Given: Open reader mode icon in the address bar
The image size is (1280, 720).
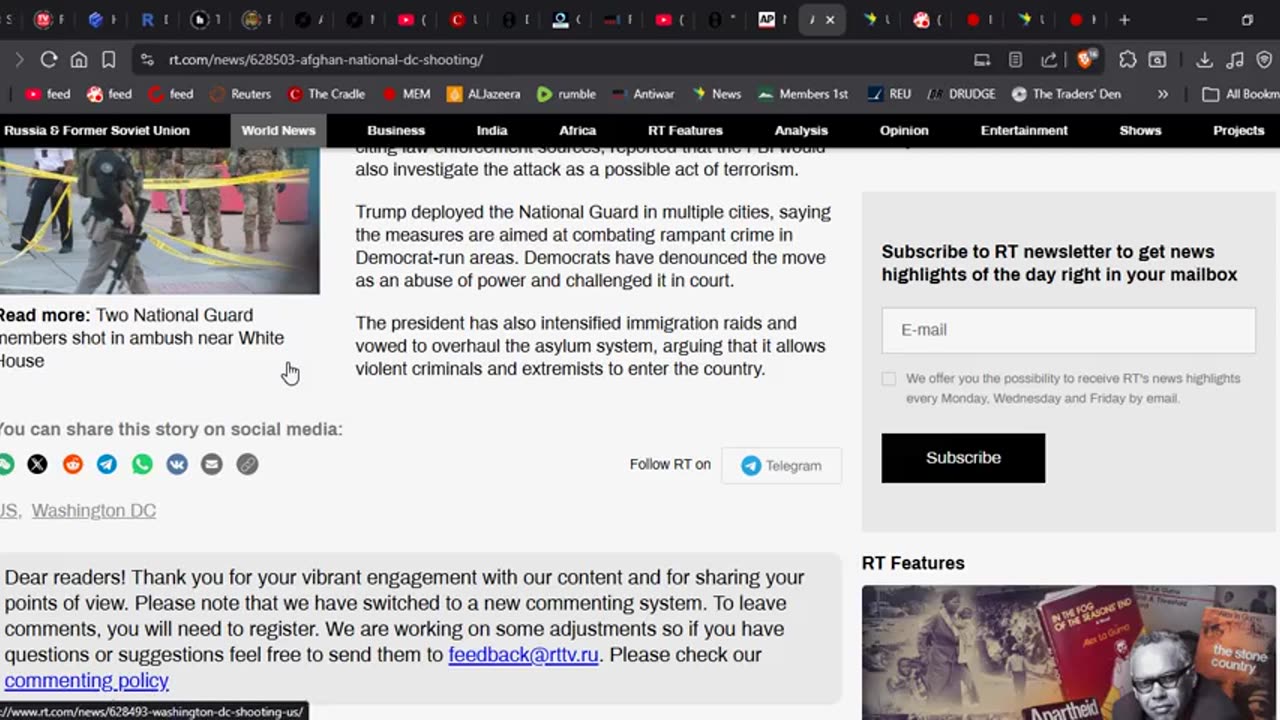Looking at the screenshot, I should click(1015, 60).
